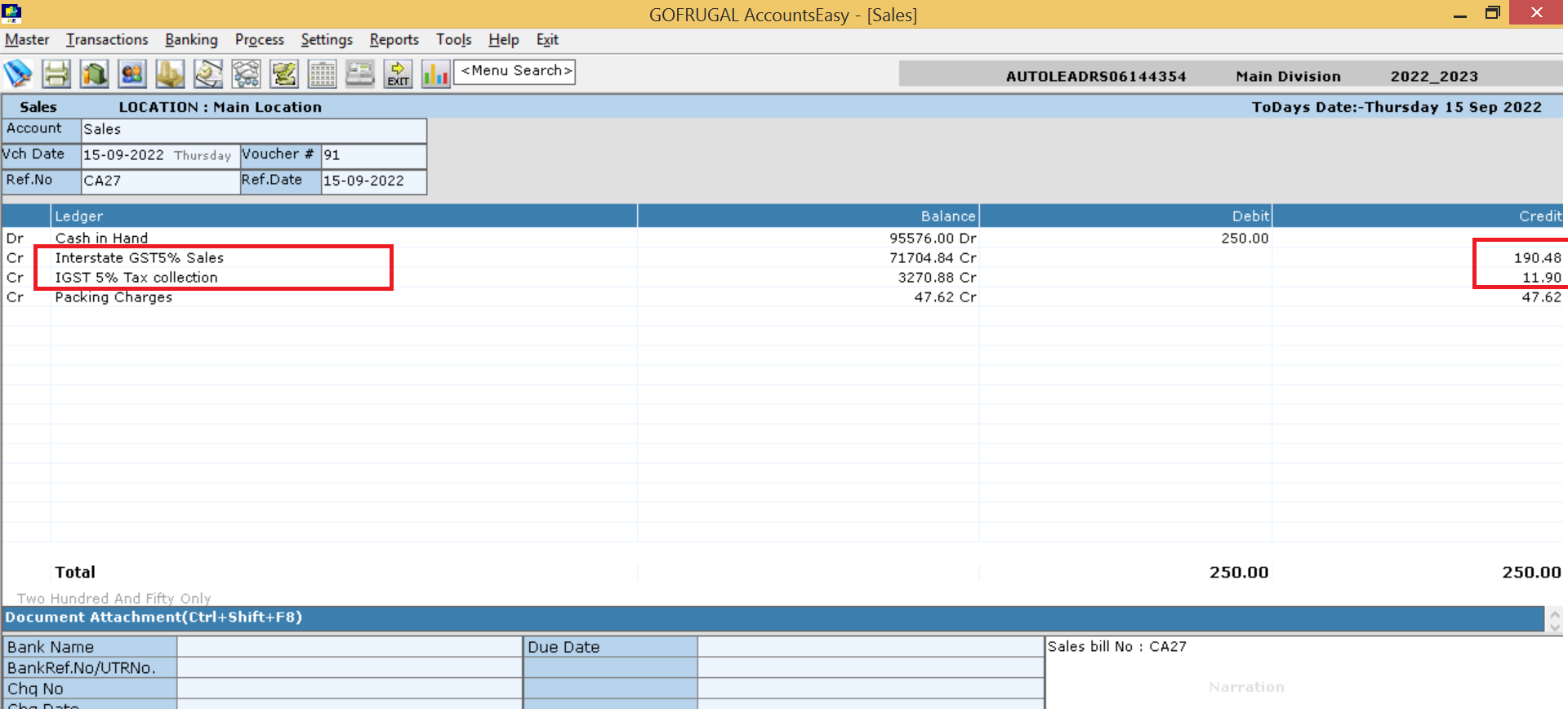This screenshot has width=1568, height=709.
Task: Click the AUTOLEADRS06144354 status text
Action: click(1096, 77)
